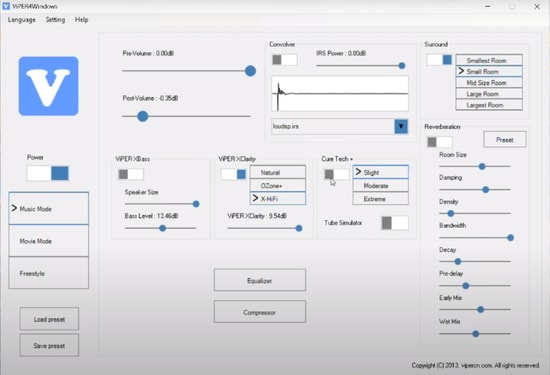Select Music Mode

[49, 208]
